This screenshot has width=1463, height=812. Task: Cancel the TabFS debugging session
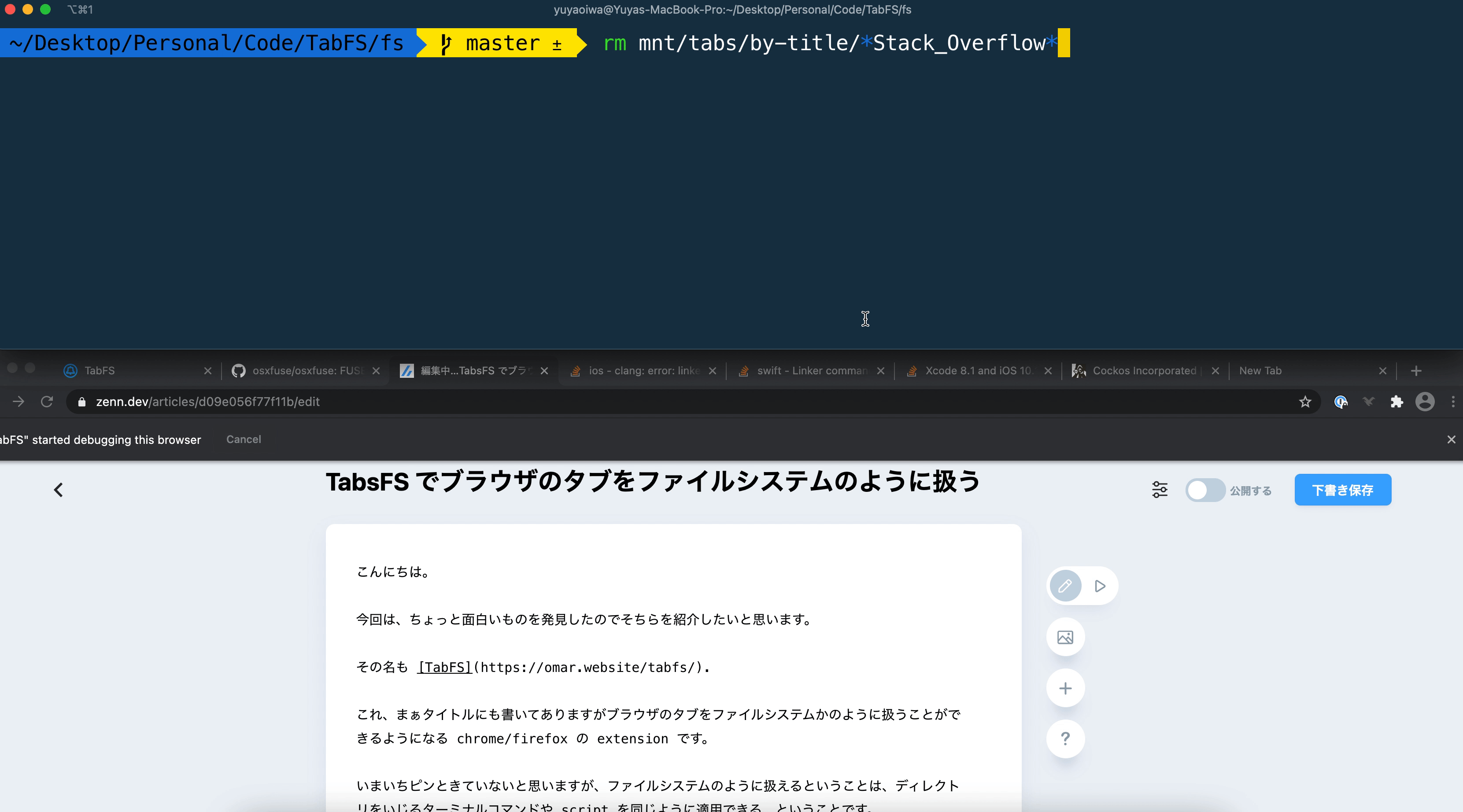[244, 439]
